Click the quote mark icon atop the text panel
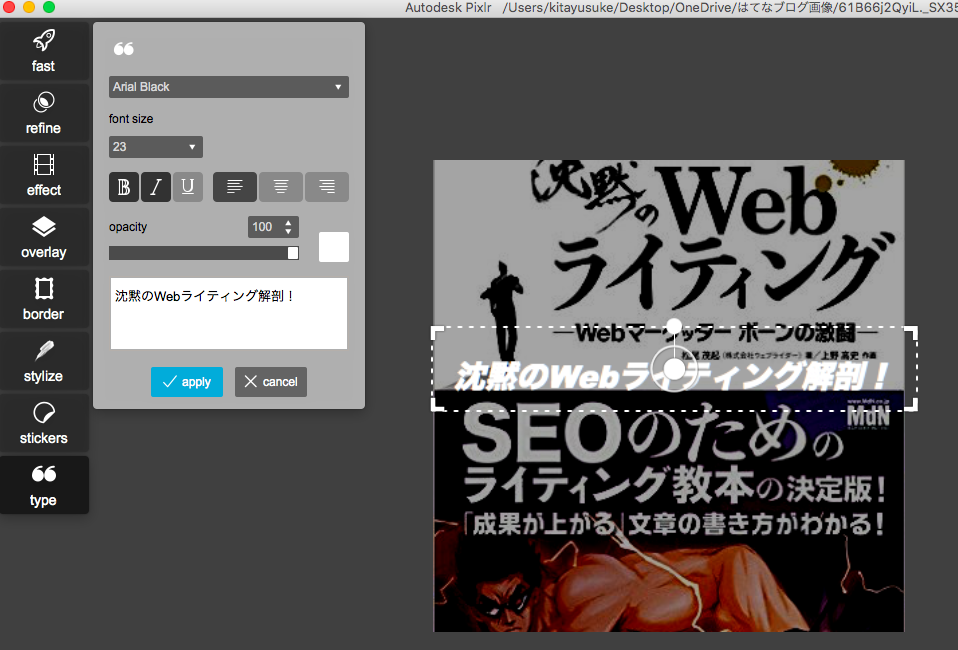958x650 pixels. (x=123, y=49)
